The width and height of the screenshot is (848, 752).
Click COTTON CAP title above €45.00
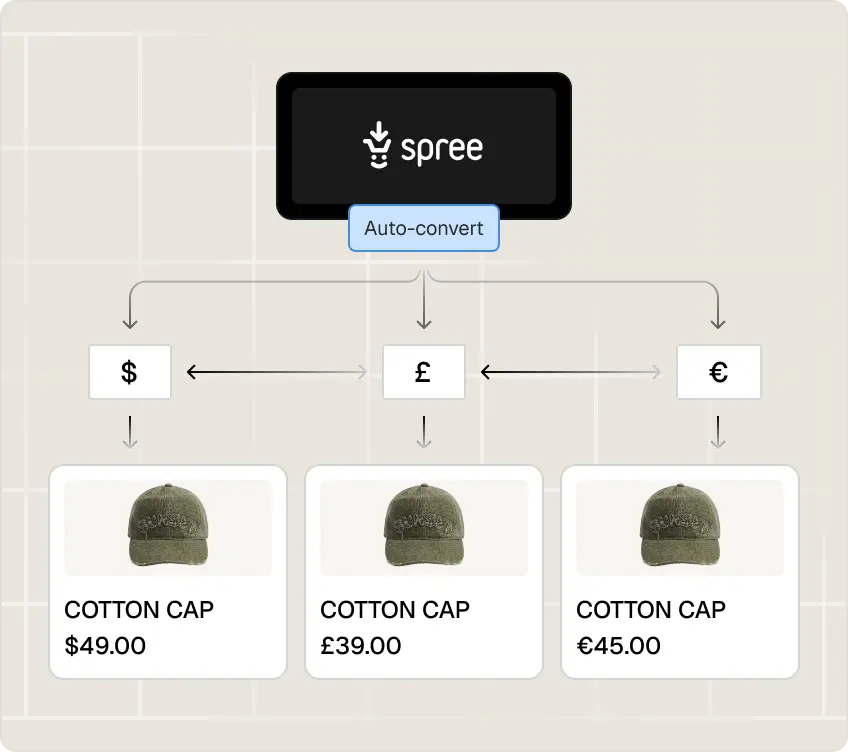pos(651,610)
